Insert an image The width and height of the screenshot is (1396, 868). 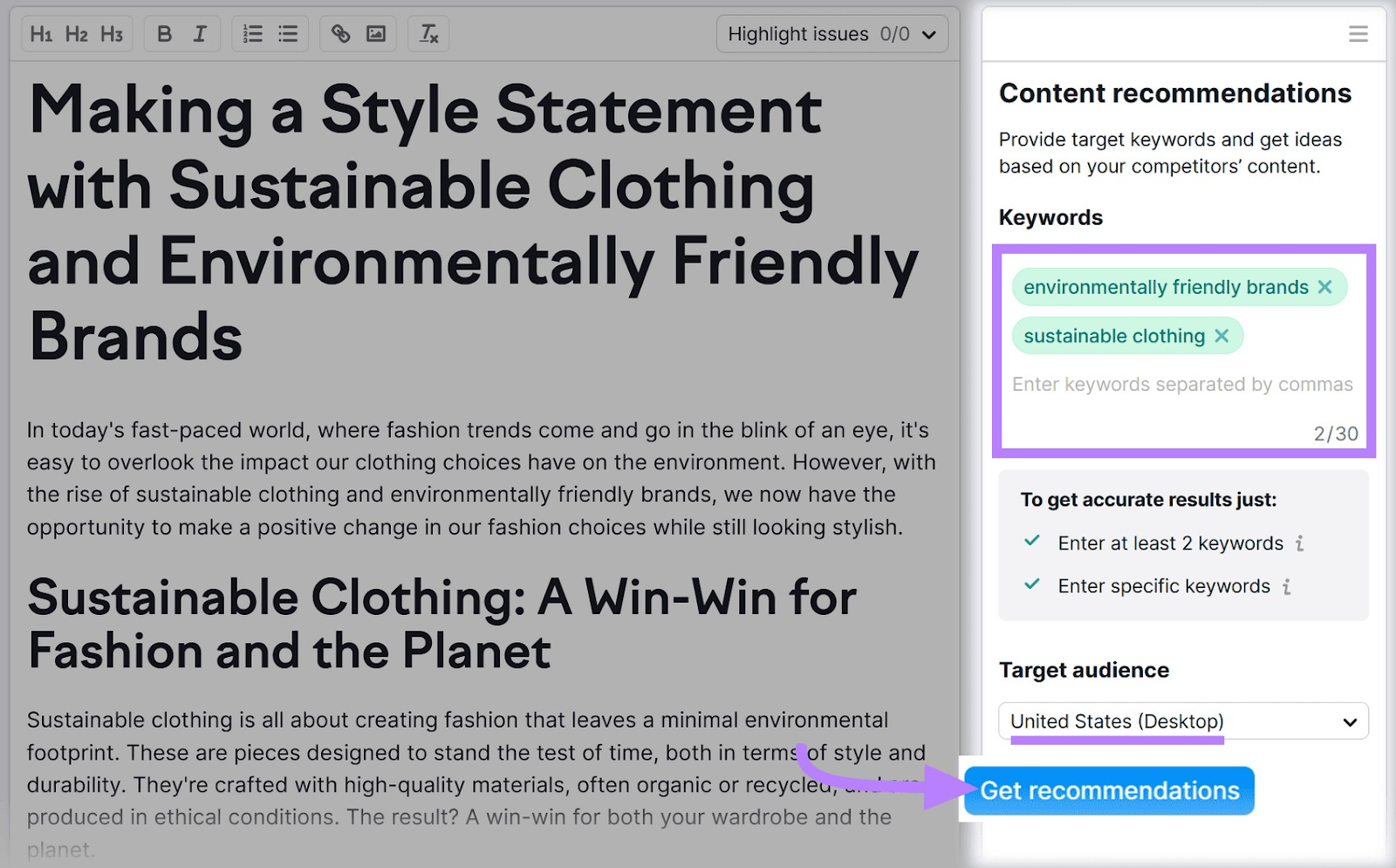coord(376,34)
